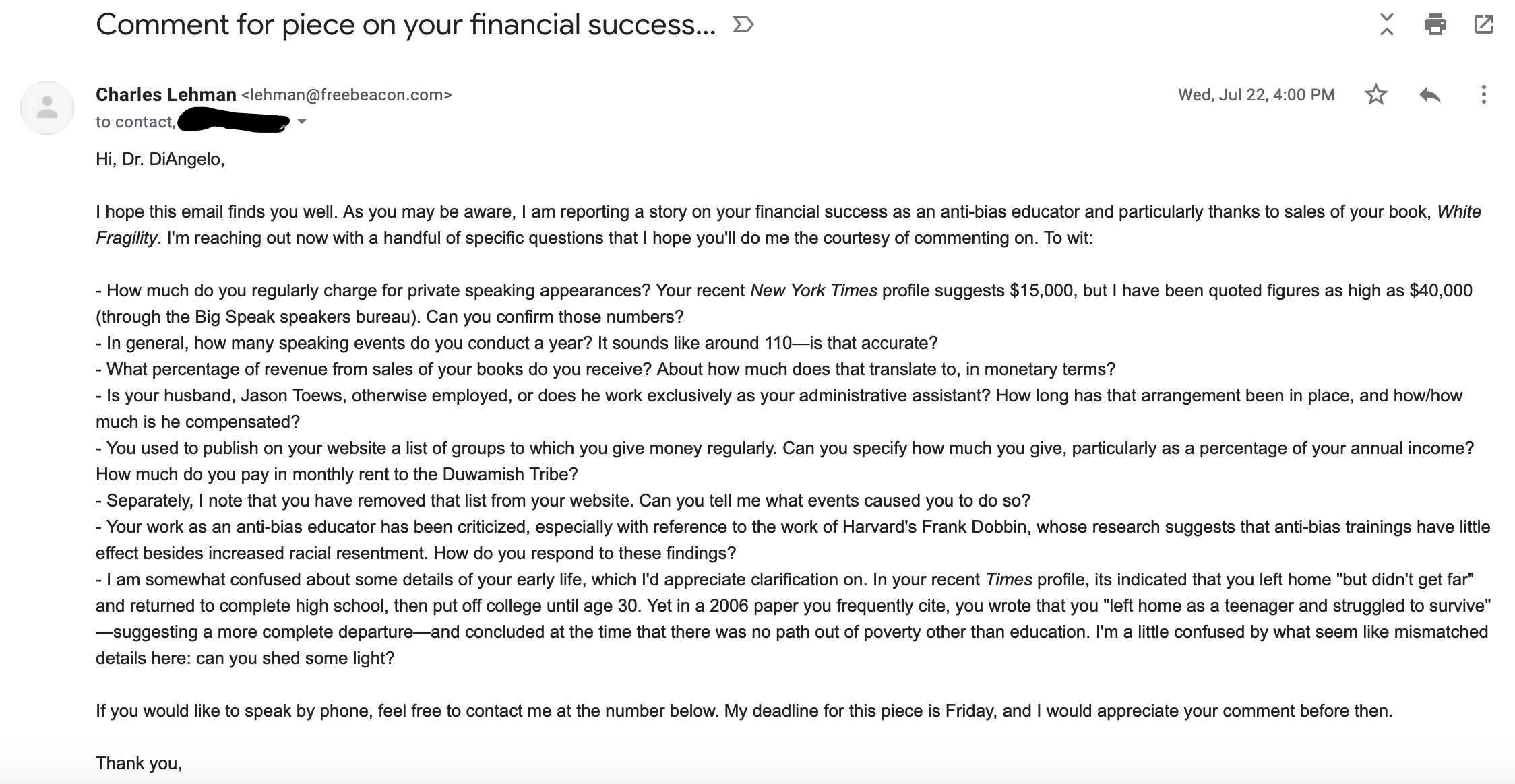Click the lehman@freebeacon.com address
Screen dimensions: 1515x784
(346, 94)
